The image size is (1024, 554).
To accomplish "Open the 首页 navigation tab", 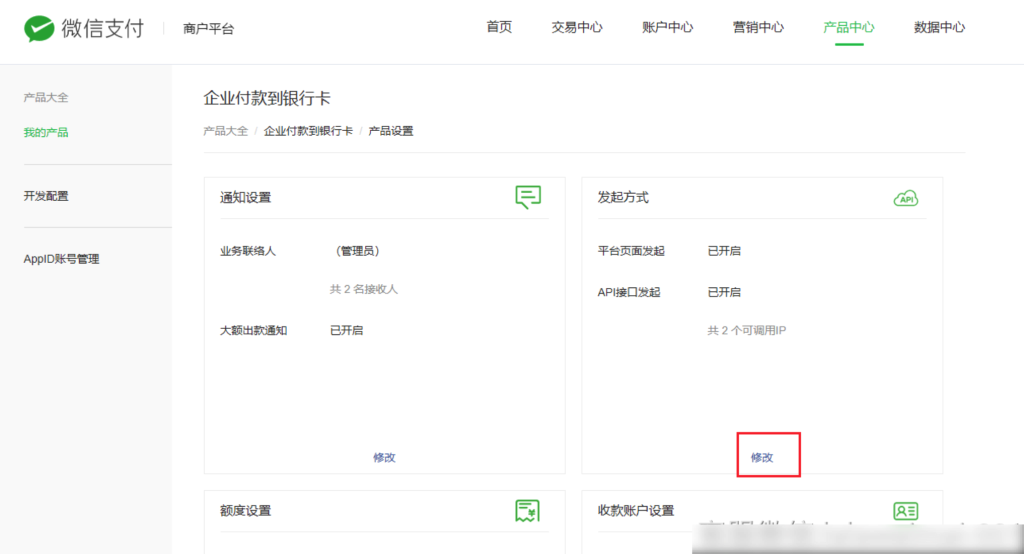I will 499,27.
